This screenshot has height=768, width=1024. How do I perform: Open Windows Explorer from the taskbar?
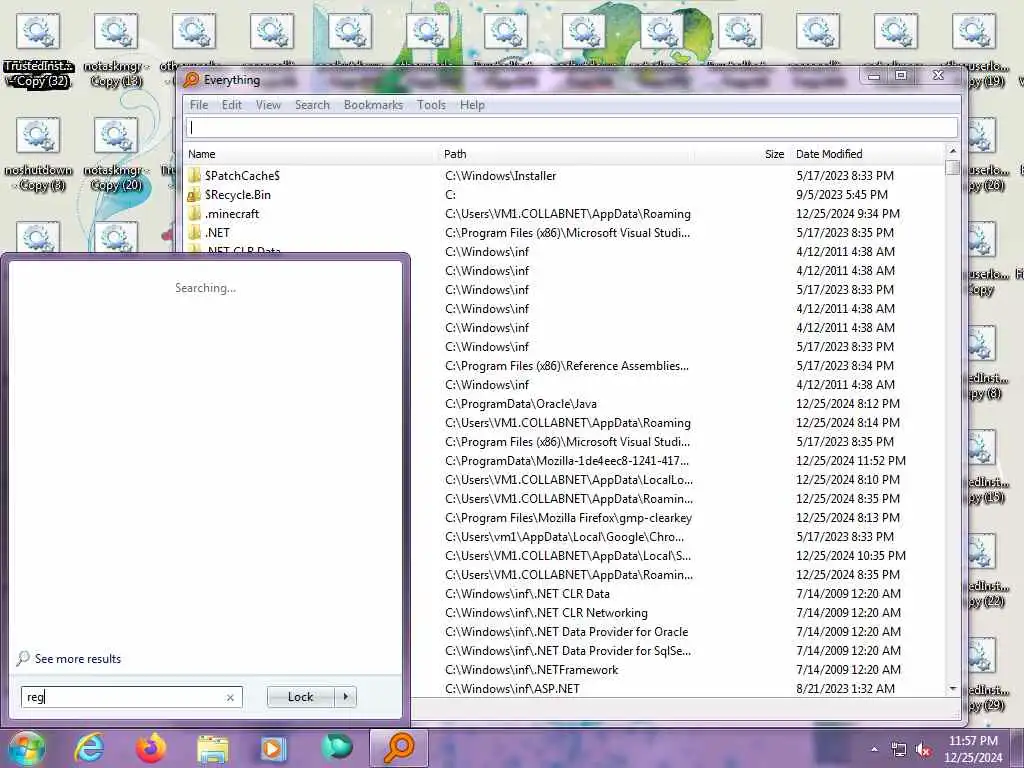click(x=213, y=750)
